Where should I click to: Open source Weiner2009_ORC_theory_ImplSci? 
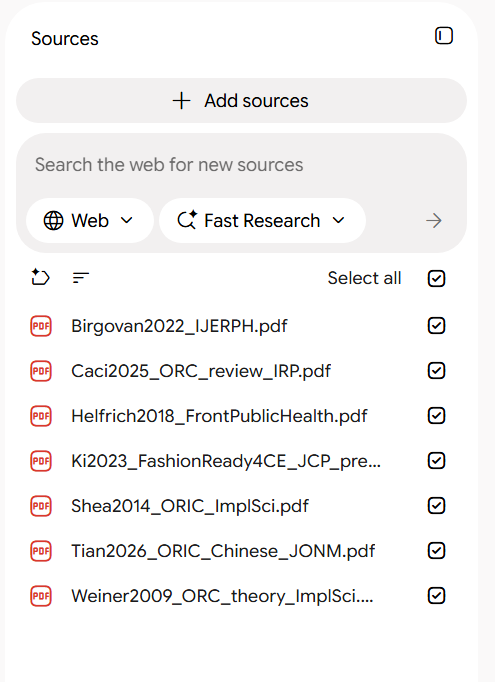pyautogui.click(x=222, y=596)
